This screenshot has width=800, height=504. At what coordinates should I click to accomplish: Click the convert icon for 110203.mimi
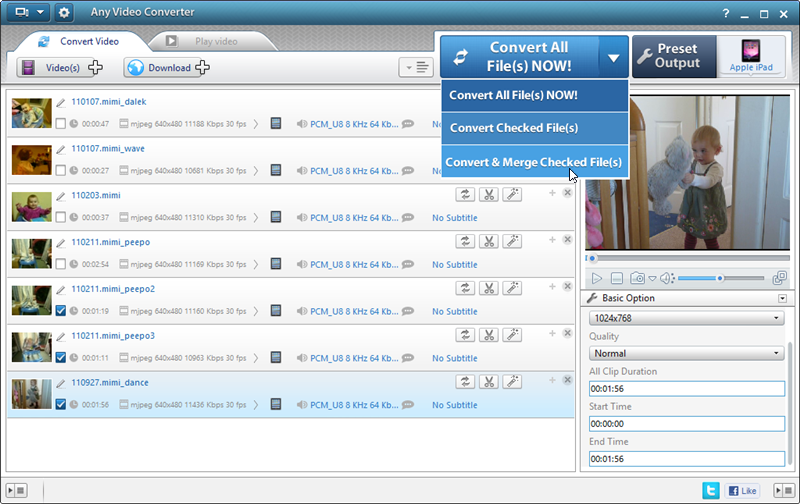click(x=465, y=194)
